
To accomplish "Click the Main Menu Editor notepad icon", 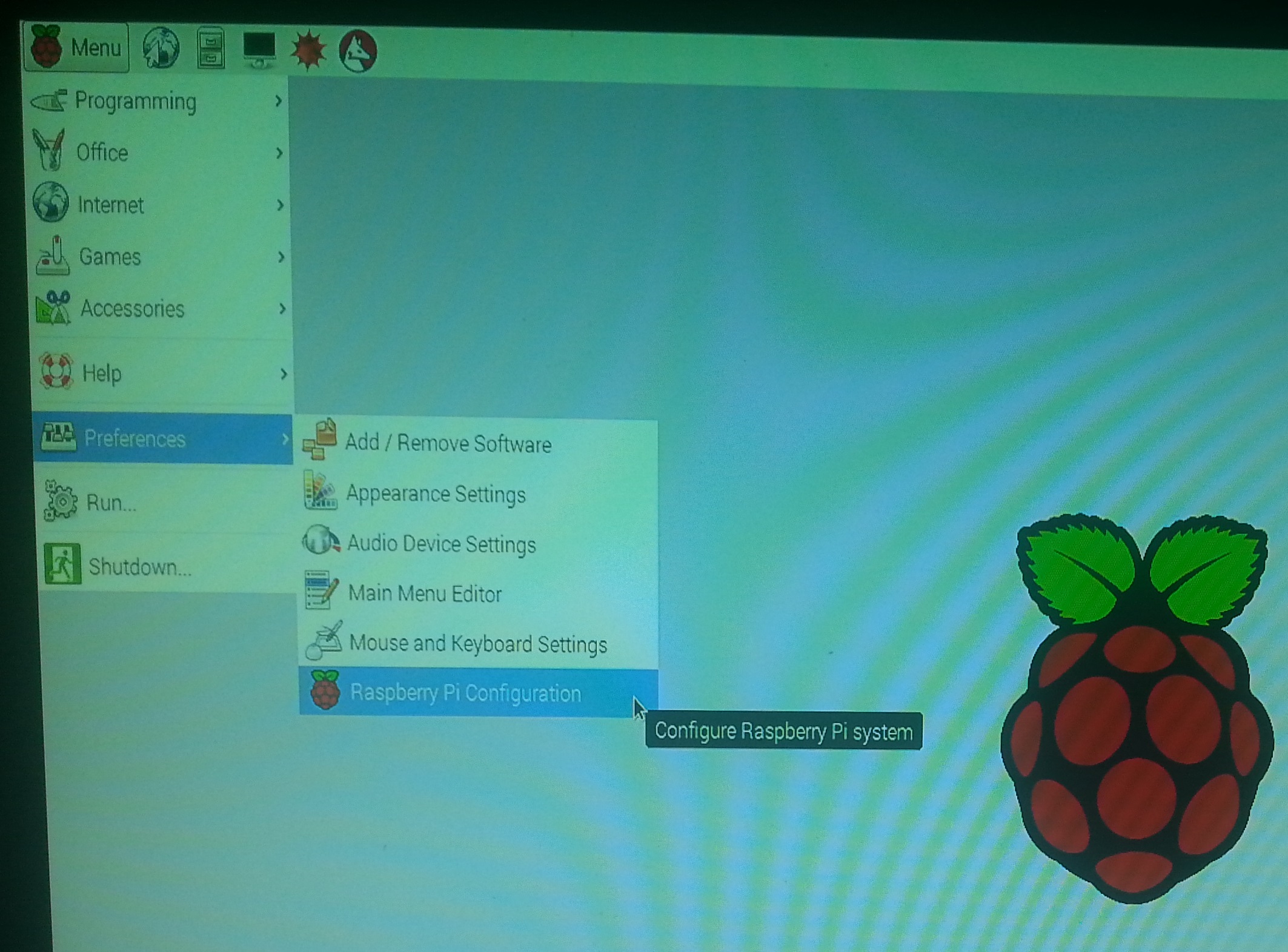I will click(321, 589).
